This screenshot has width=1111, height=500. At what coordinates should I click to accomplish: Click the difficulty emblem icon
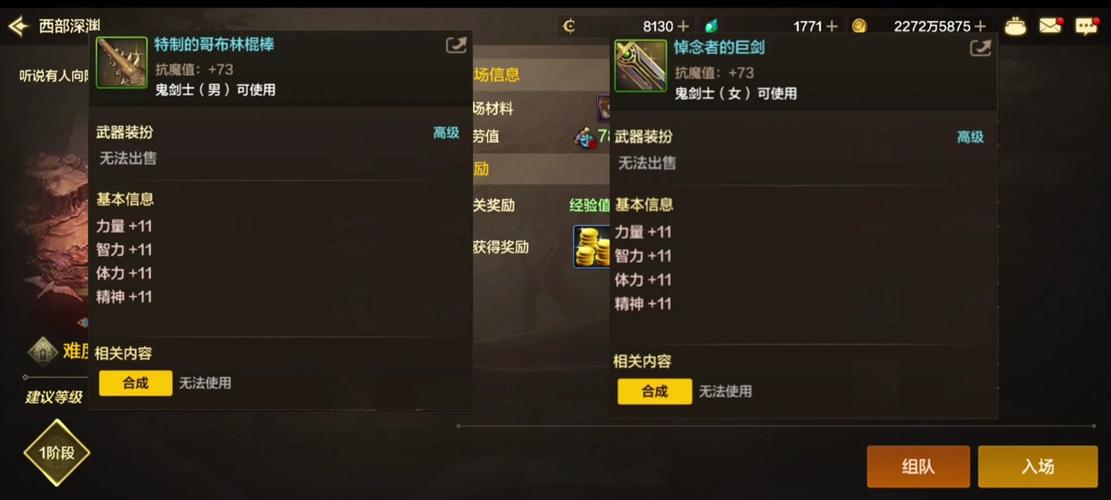pyautogui.click(x=43, y=351)
